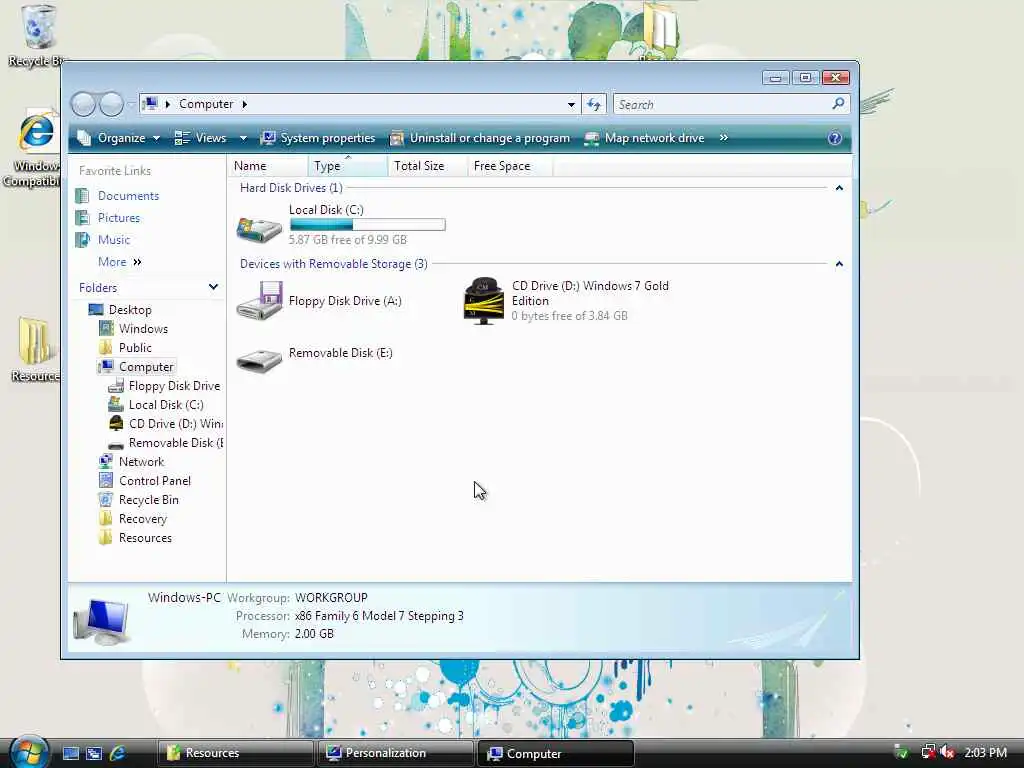Click the search magnifier icon
Screen dimensions: 1024x768
click(839, 104)
